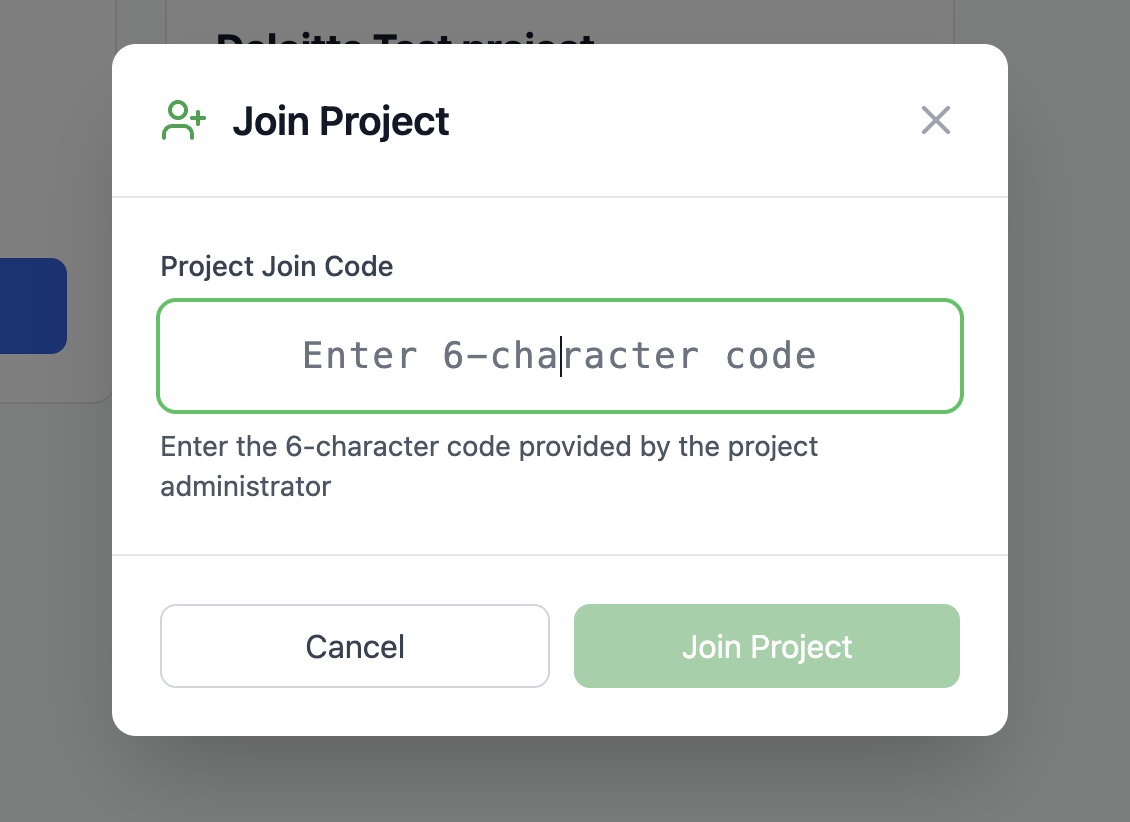Click the green Join Project button
Viewport: 1130px width, 822px height.
(766, 646)
